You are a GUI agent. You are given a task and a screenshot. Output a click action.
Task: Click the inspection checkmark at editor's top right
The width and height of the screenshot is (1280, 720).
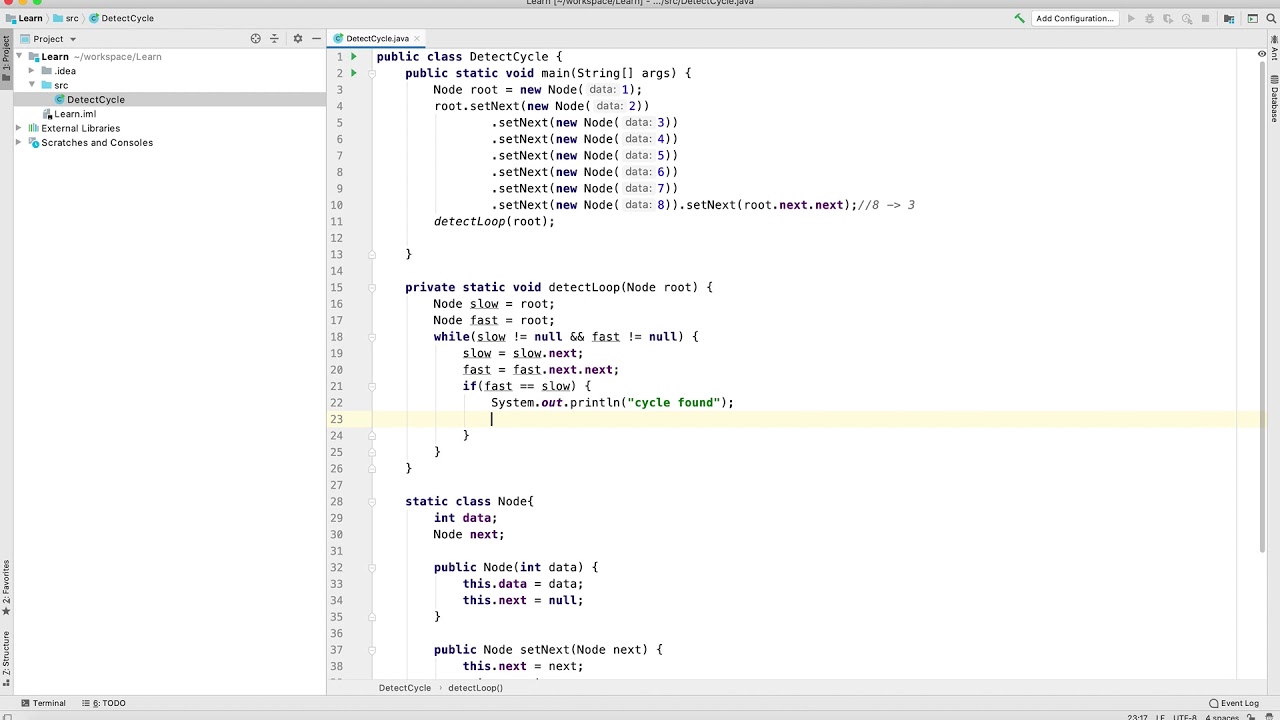[1262, 54]
